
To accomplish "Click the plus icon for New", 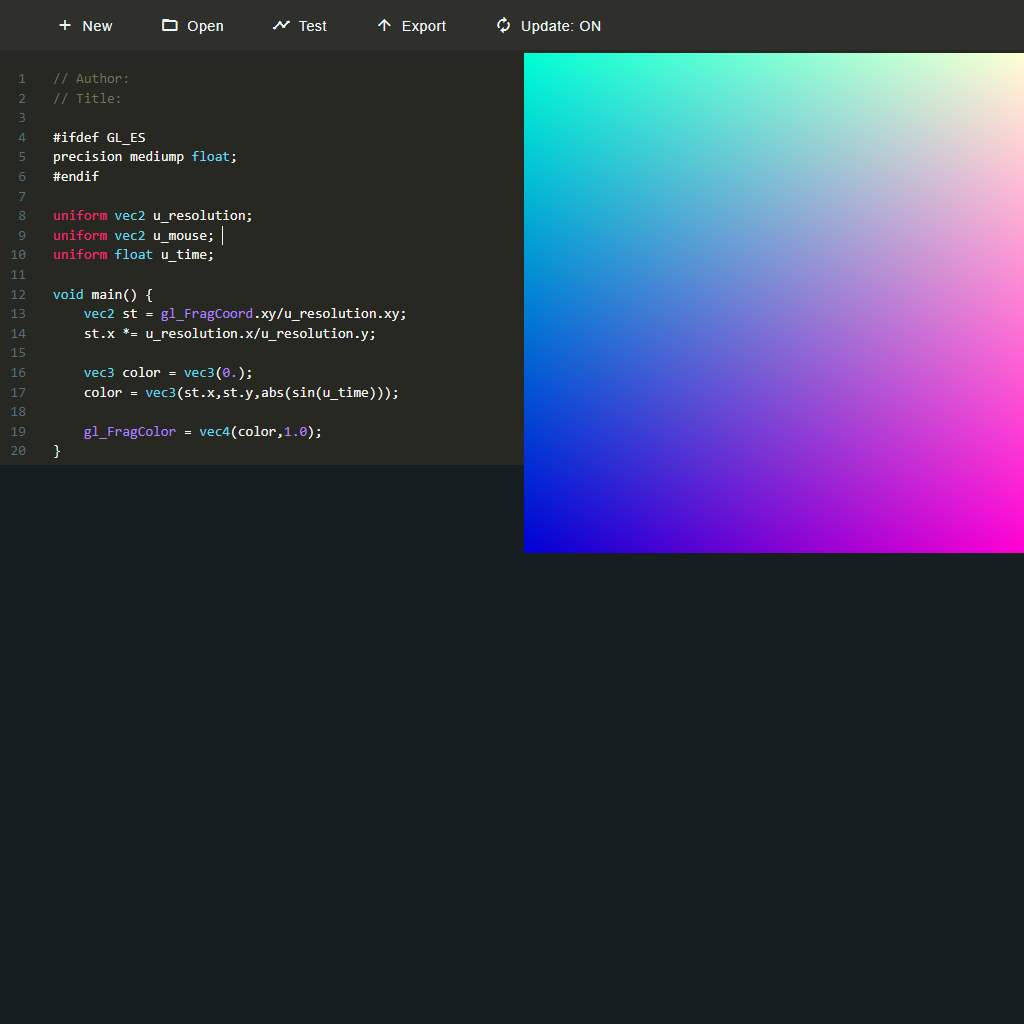I will click(x=64, y=25).
